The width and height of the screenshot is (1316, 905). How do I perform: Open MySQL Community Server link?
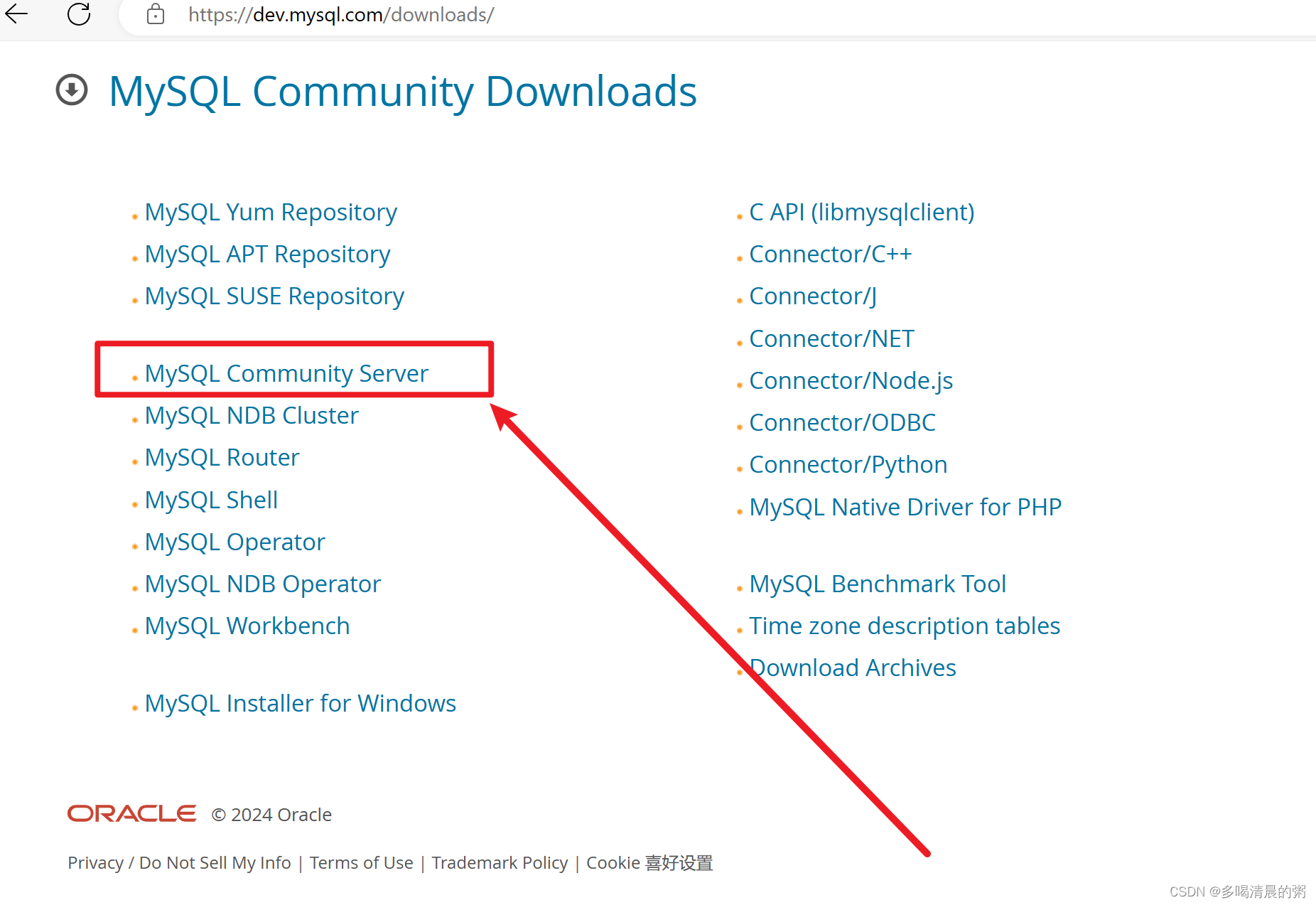point(286,374)
